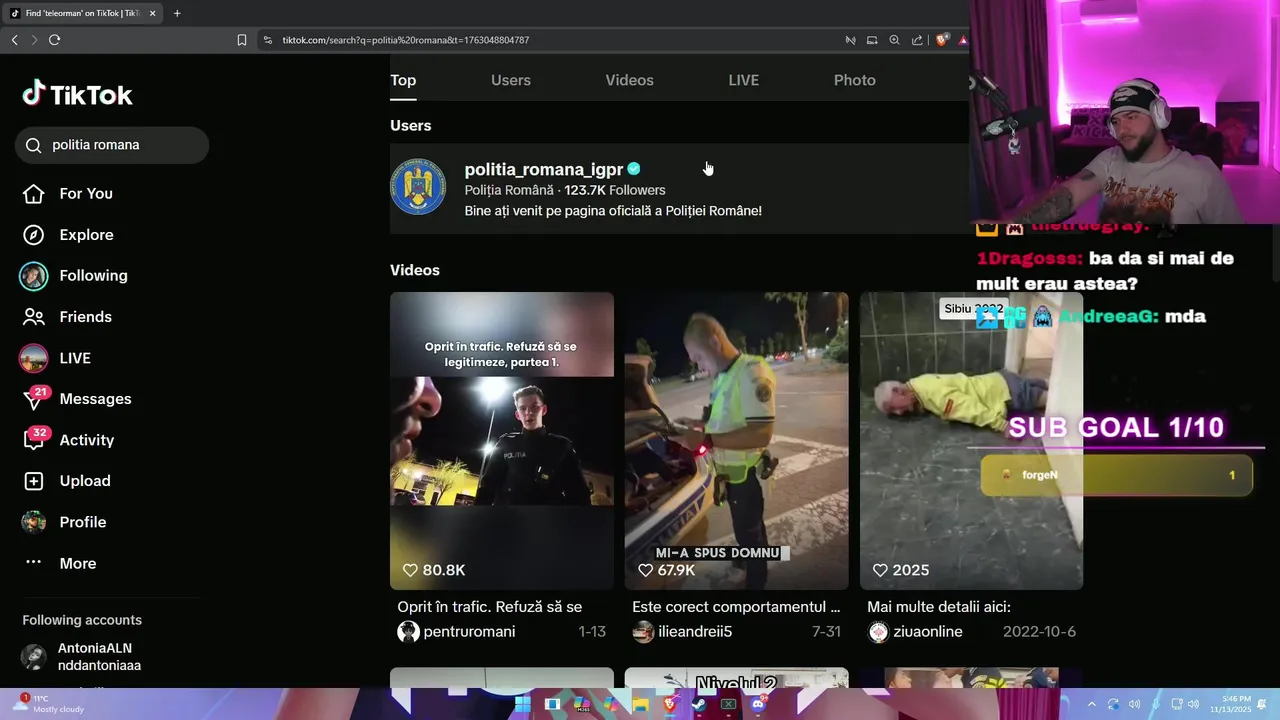Click the Upload plus icon

(x=34, y=481)
